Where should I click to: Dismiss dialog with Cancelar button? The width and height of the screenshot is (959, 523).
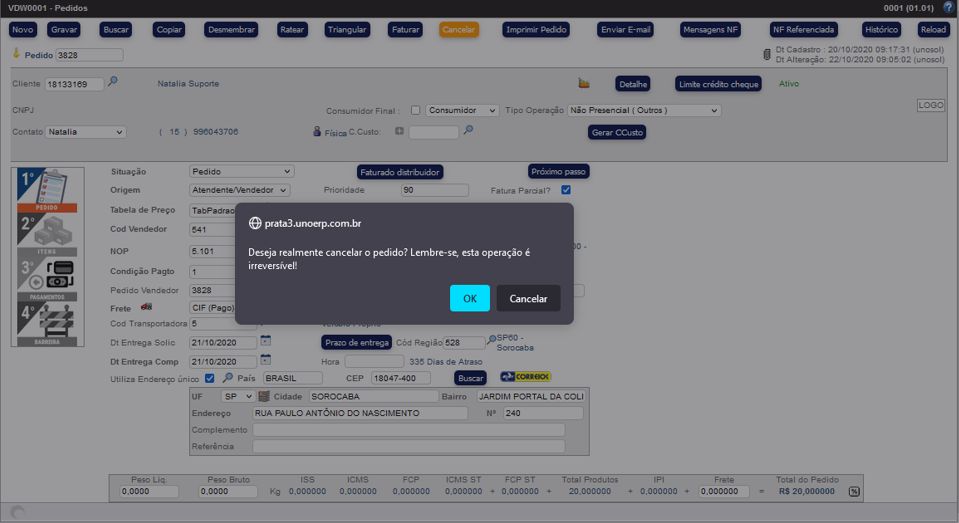(x=528, y=298)
